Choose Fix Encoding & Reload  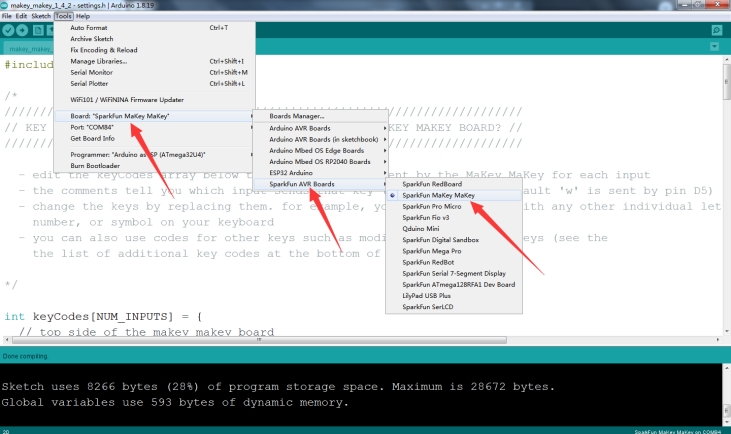point(155,50)
